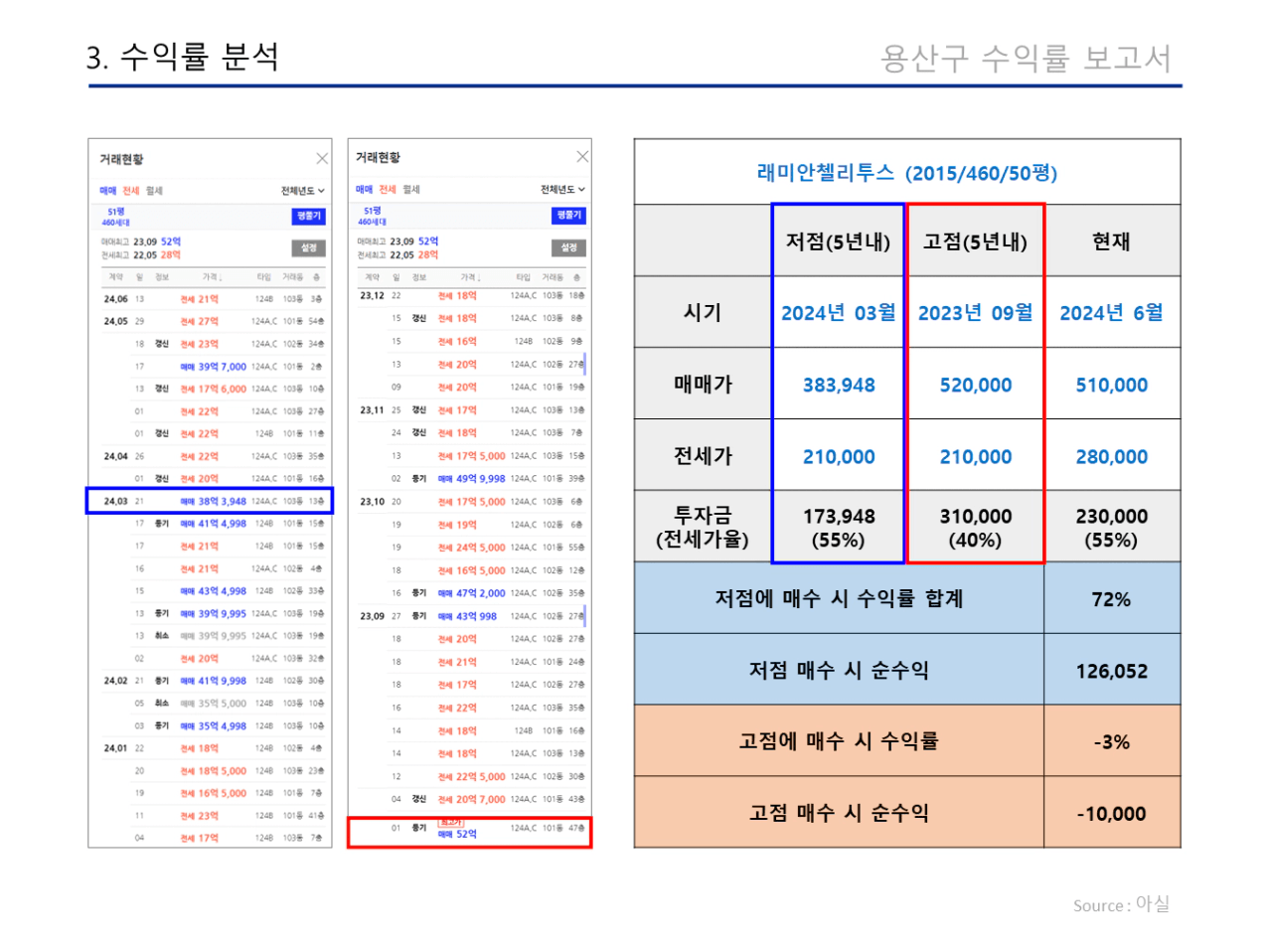Sort by 가격 column in left panel

coord(212,277)
